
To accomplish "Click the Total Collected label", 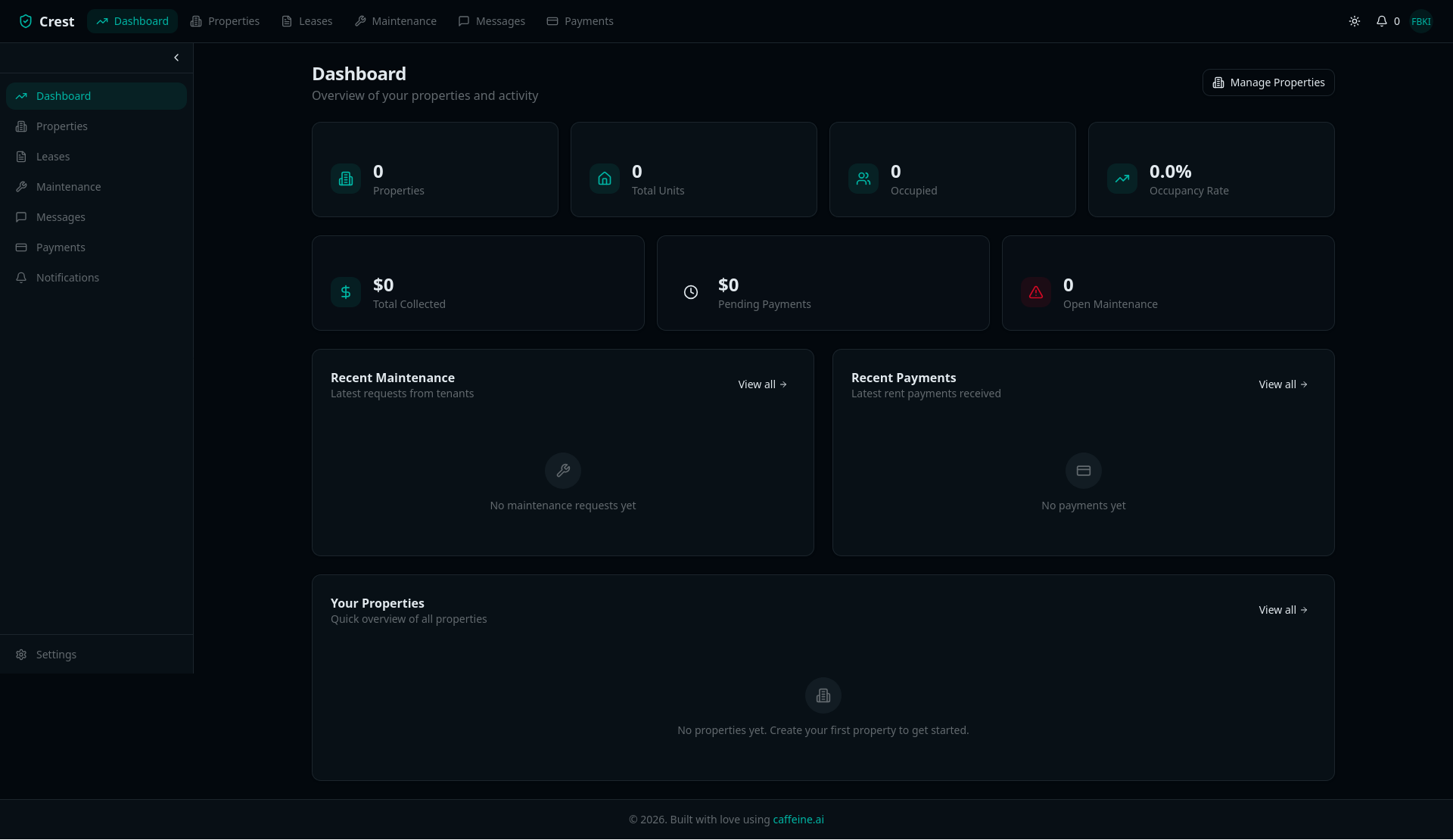I will [409, 304].
